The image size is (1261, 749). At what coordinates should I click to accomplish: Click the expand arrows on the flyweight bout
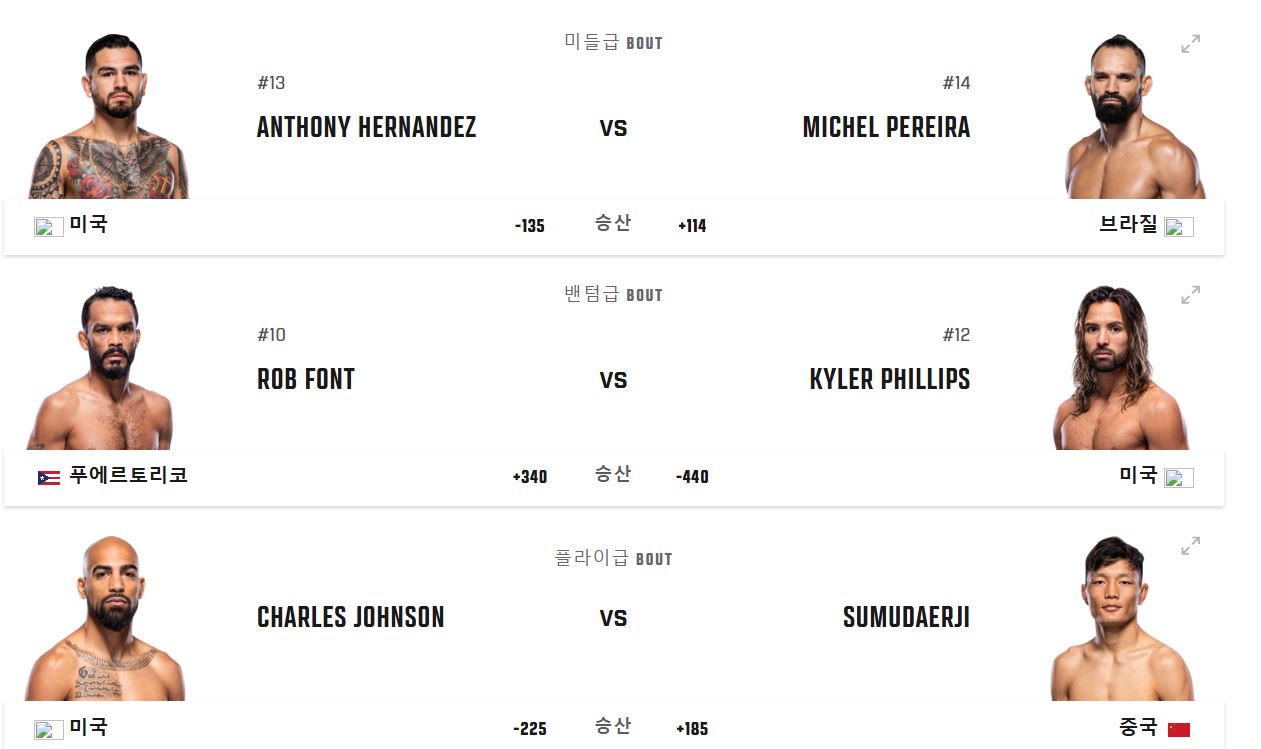point(1189,547)
